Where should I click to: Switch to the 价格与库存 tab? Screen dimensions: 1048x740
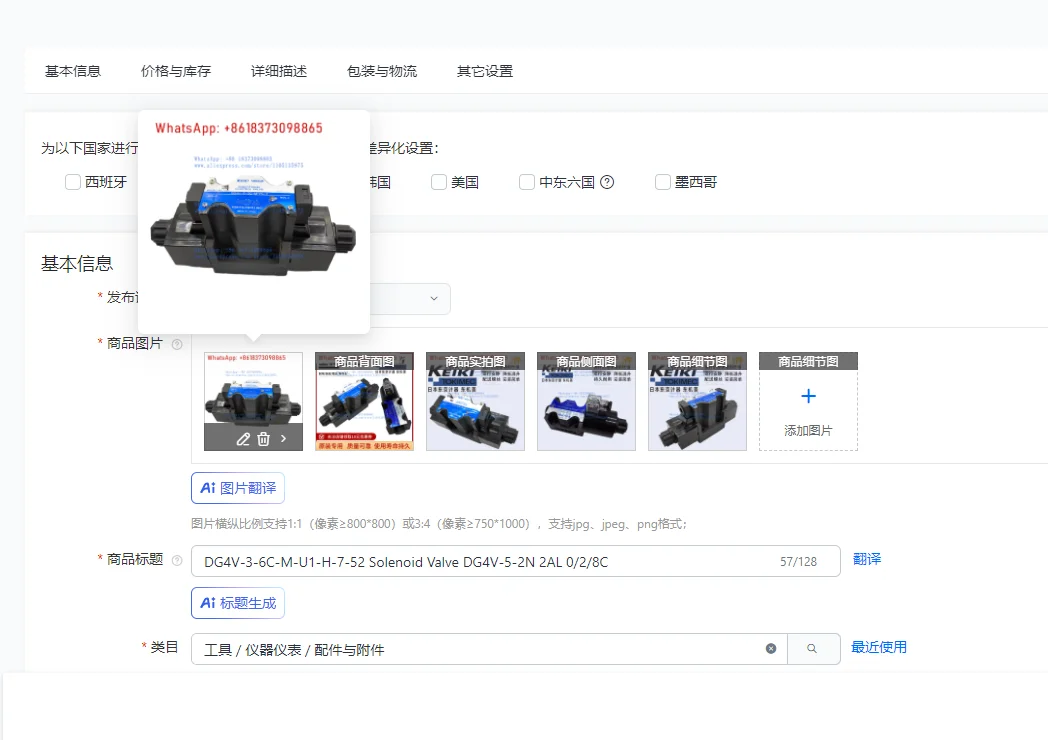[x=175, y=71]
